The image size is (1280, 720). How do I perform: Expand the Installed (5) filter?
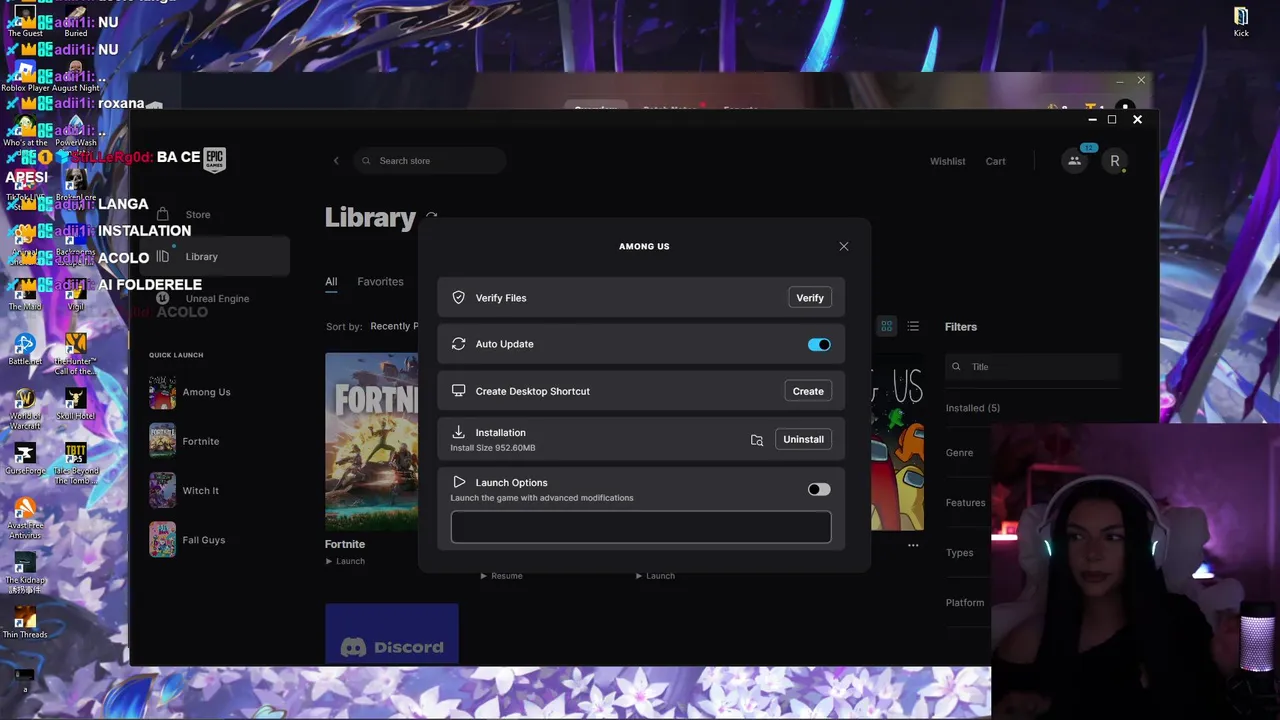click(x=973, y=408)
